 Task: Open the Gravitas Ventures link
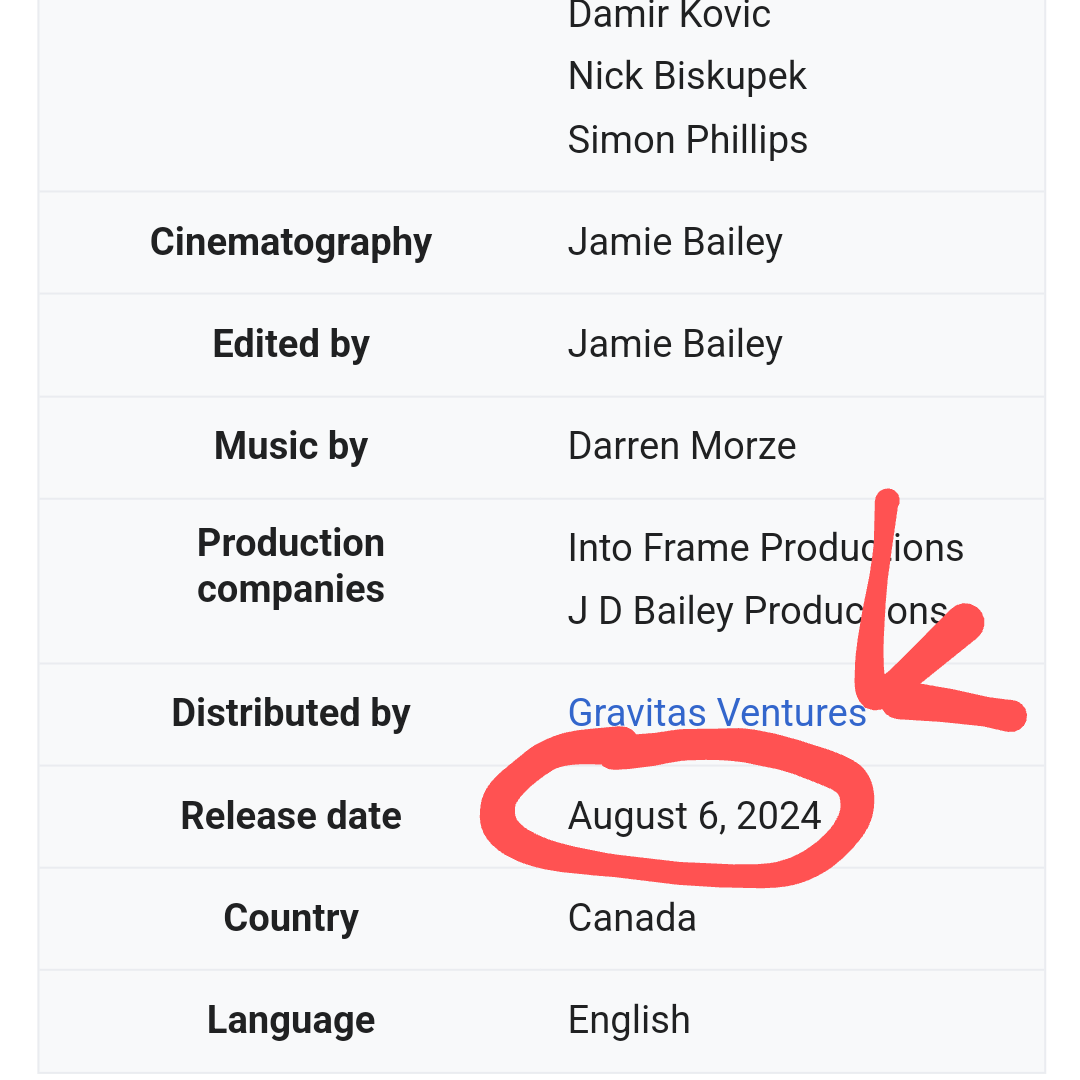[716, 713]
